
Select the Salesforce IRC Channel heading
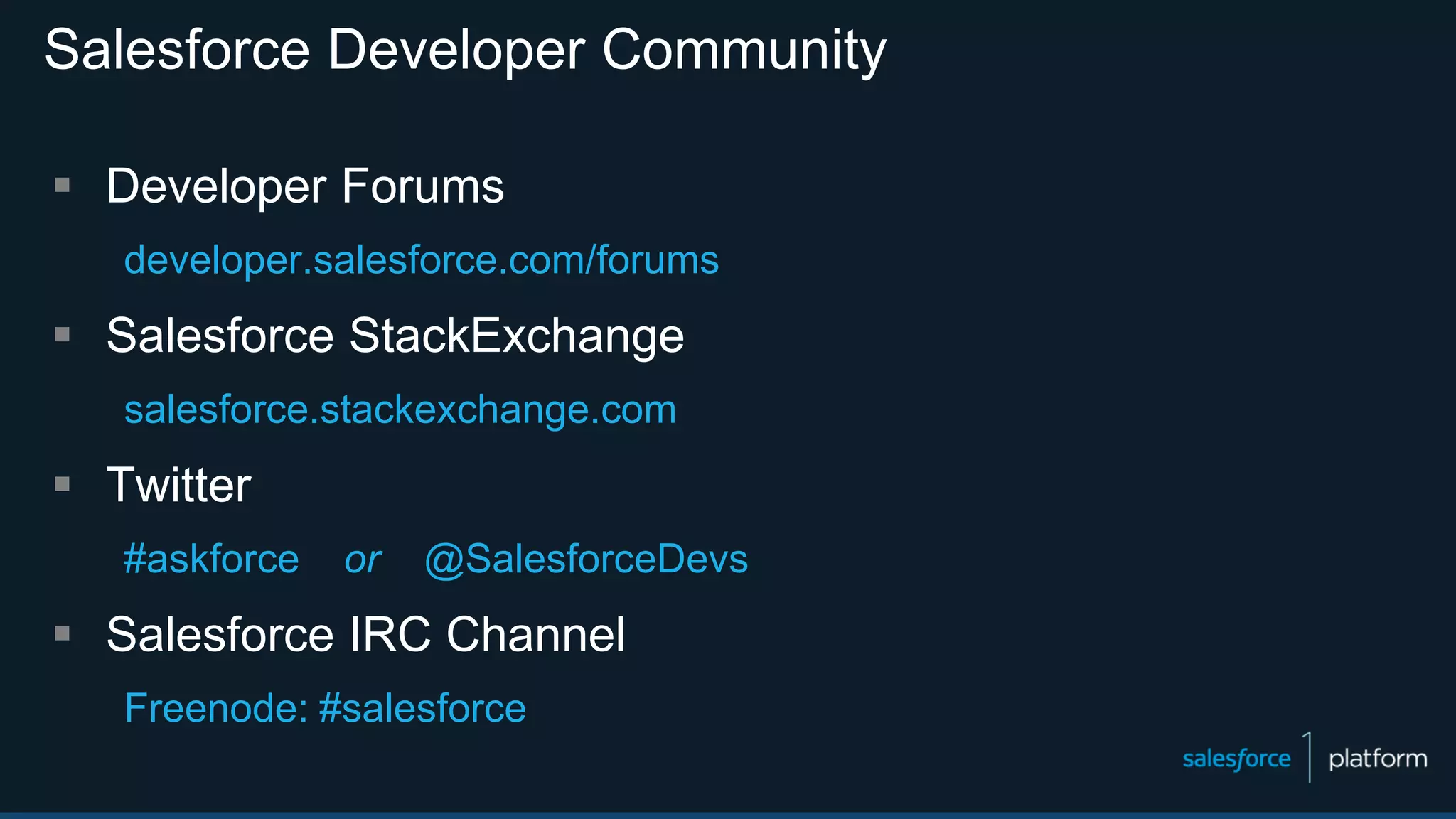[x=366, y=634]
